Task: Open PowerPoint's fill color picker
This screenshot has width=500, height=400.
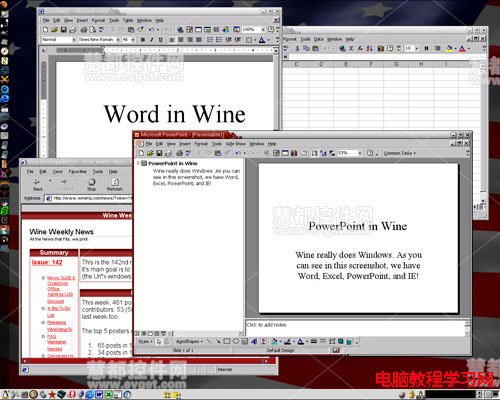Action: (x=274, y=341)
